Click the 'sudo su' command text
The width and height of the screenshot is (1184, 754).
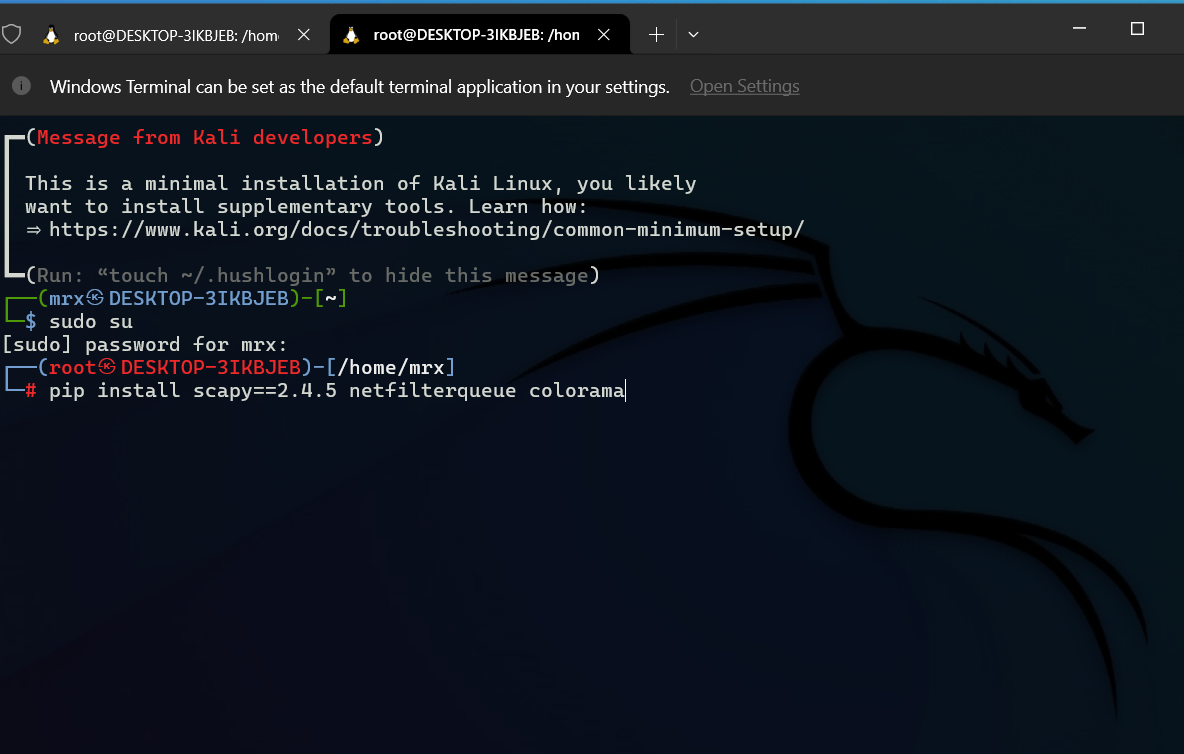tap(91, 322)
